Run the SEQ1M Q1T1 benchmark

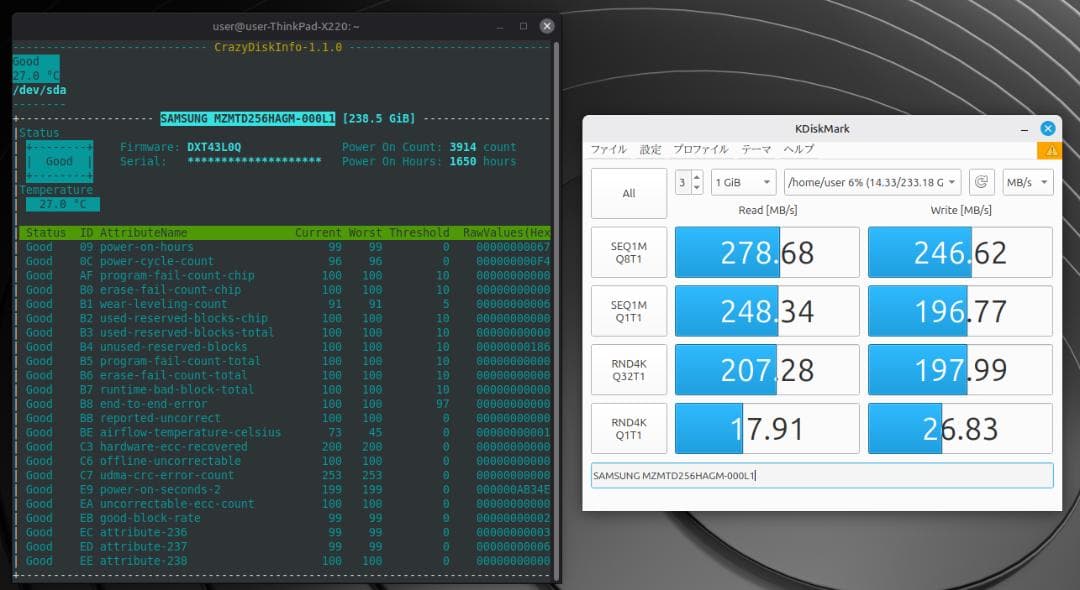click(629, 311)
